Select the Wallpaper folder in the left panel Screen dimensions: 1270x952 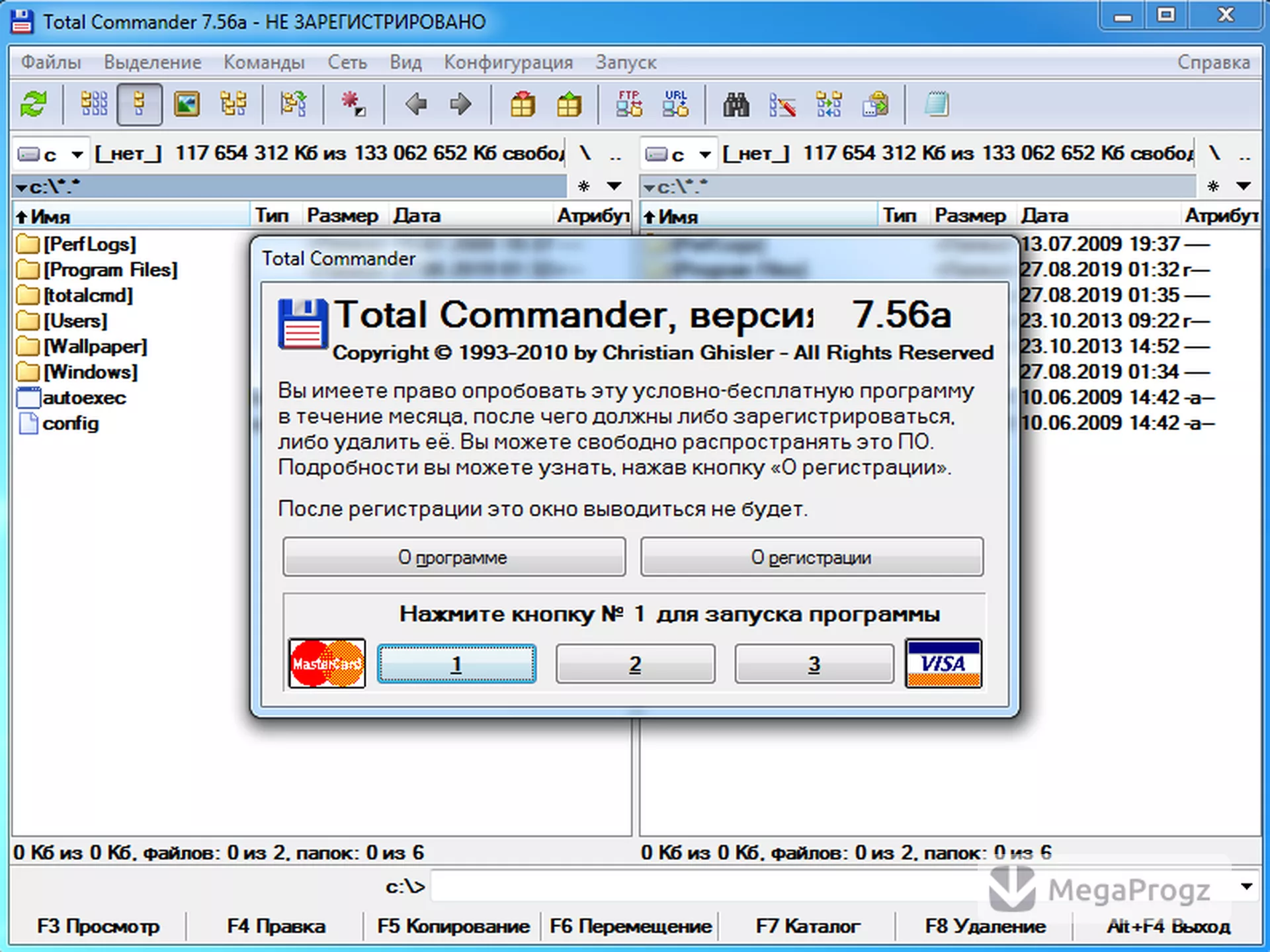(82, 347)
